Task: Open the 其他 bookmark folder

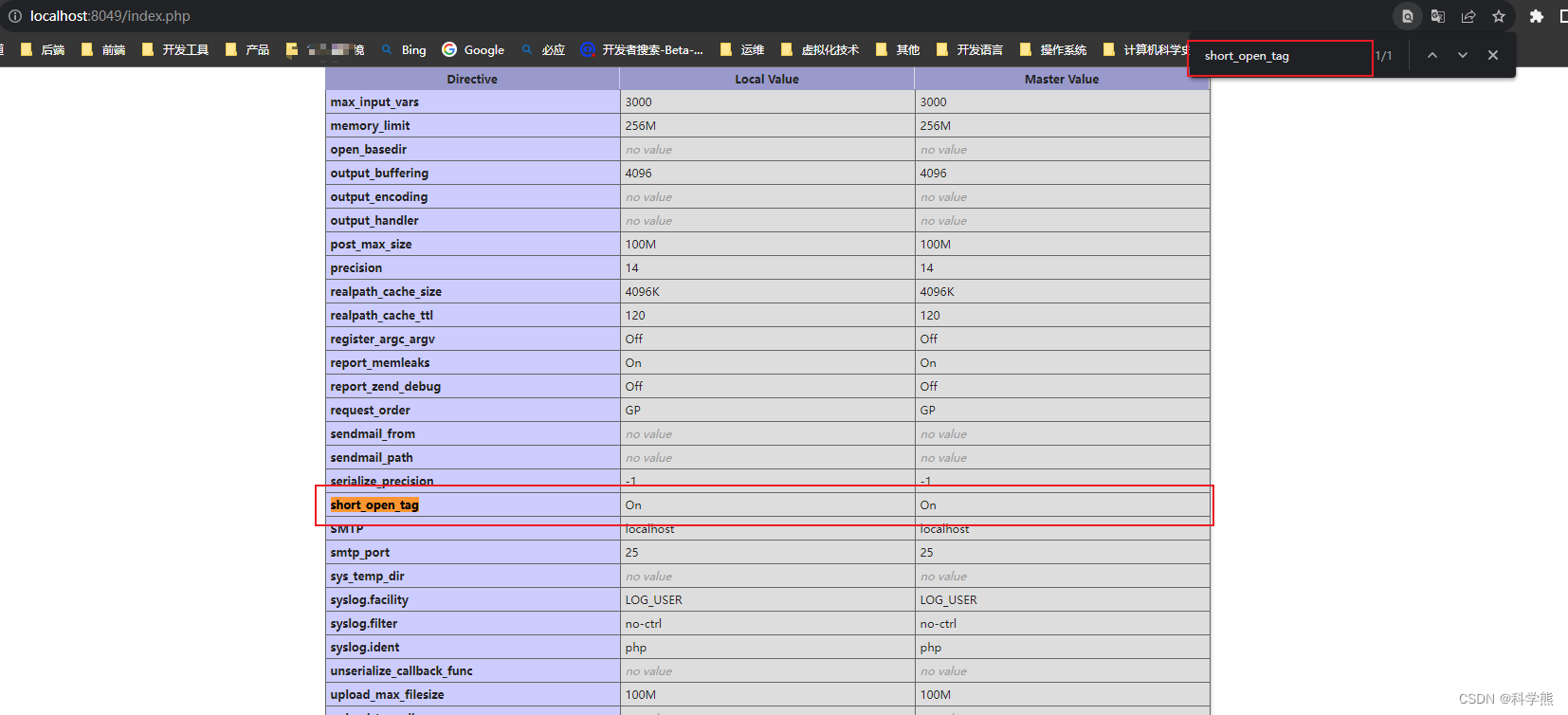Action: pos(898,49)
